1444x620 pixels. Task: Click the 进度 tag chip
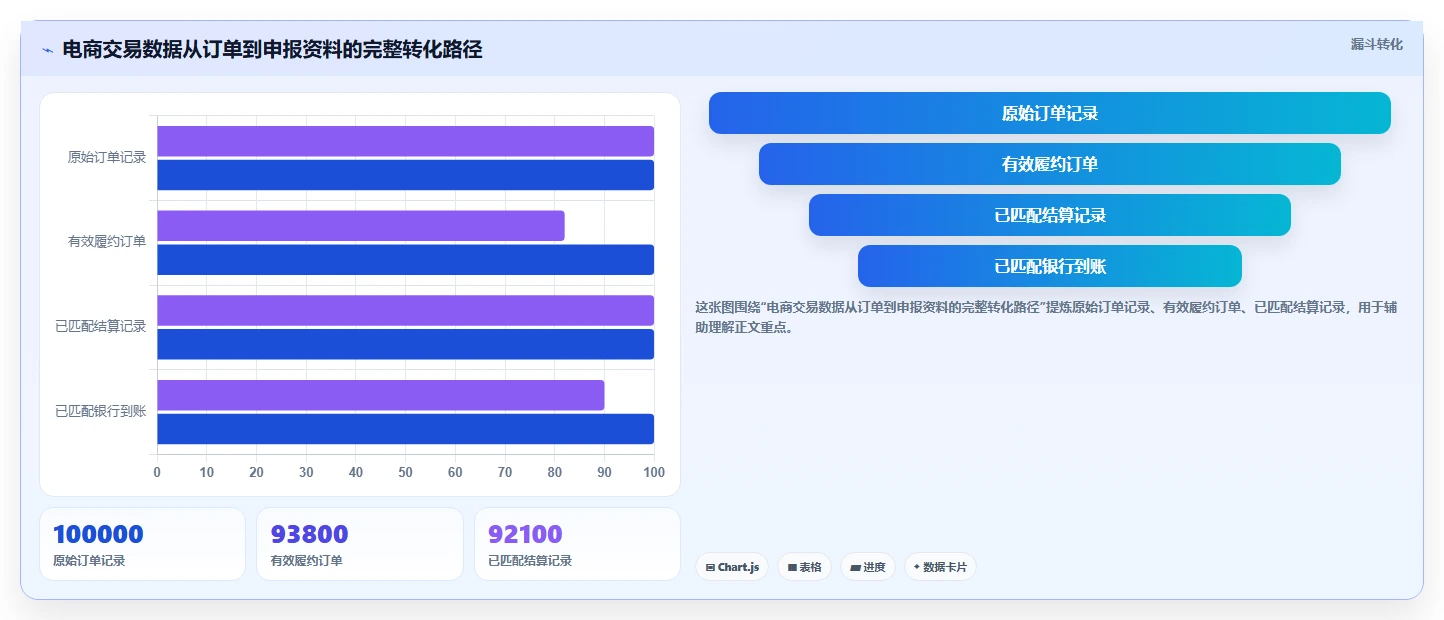[868, 567]
